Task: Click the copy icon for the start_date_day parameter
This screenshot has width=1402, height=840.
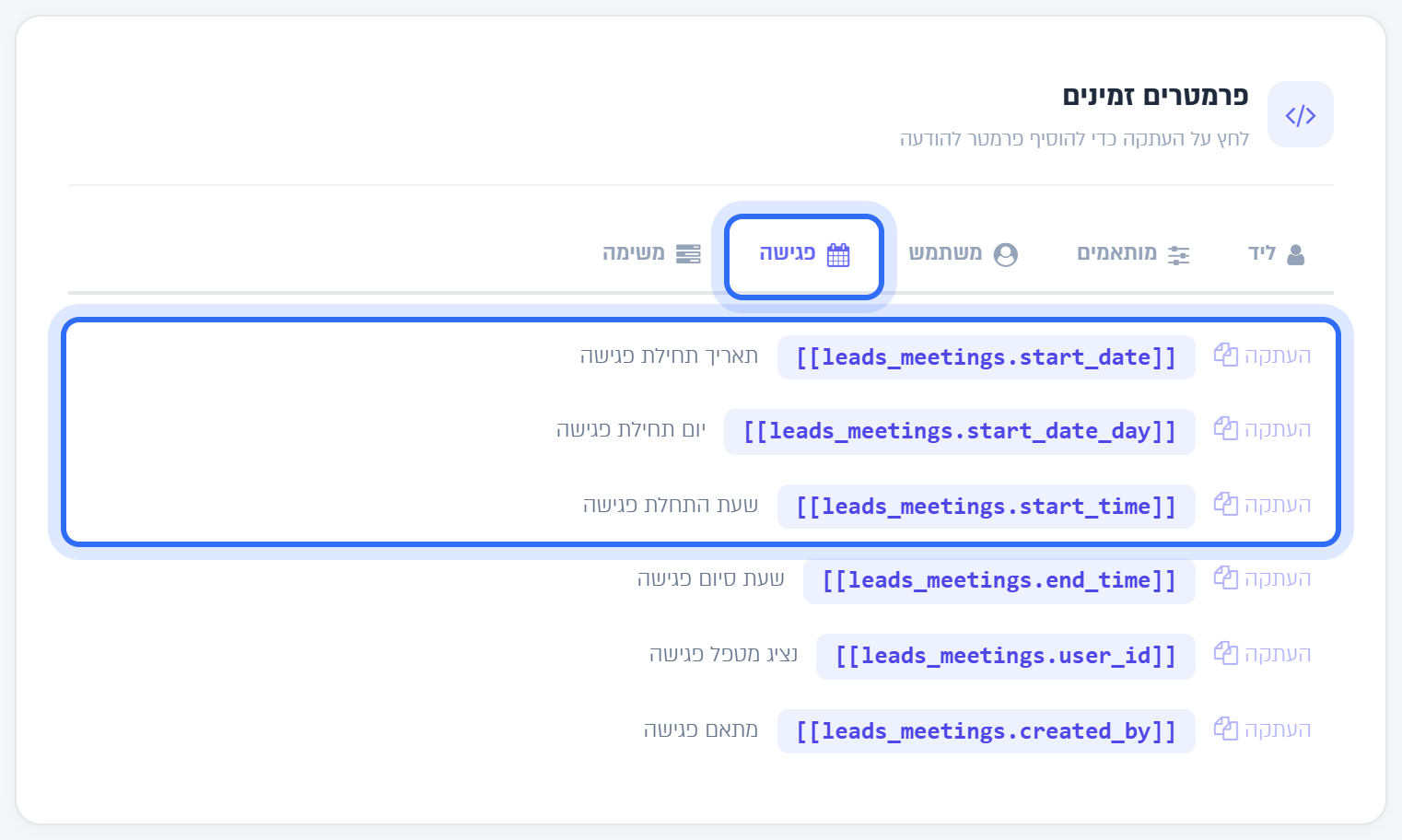Action: tap(1225, 428)
